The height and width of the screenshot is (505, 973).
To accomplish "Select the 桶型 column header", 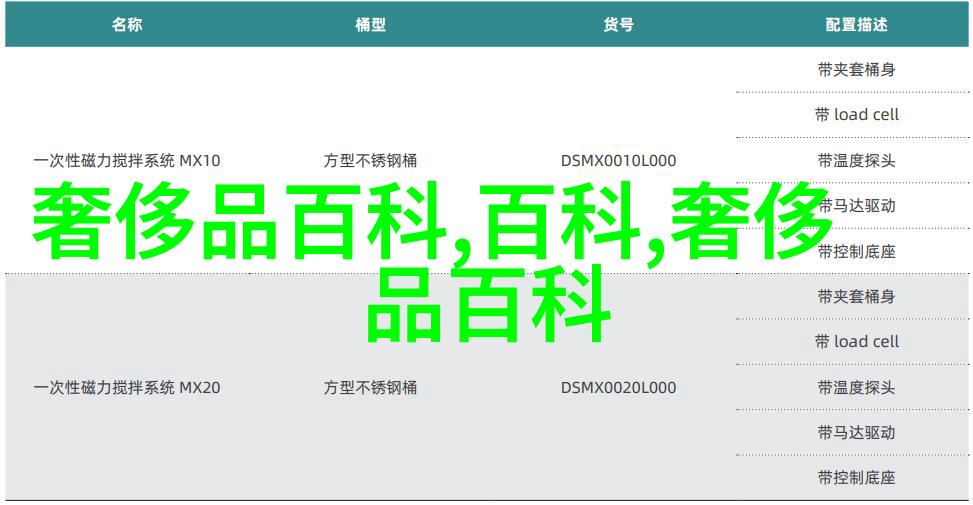I will pyautogui.click(x=370, y=25).
